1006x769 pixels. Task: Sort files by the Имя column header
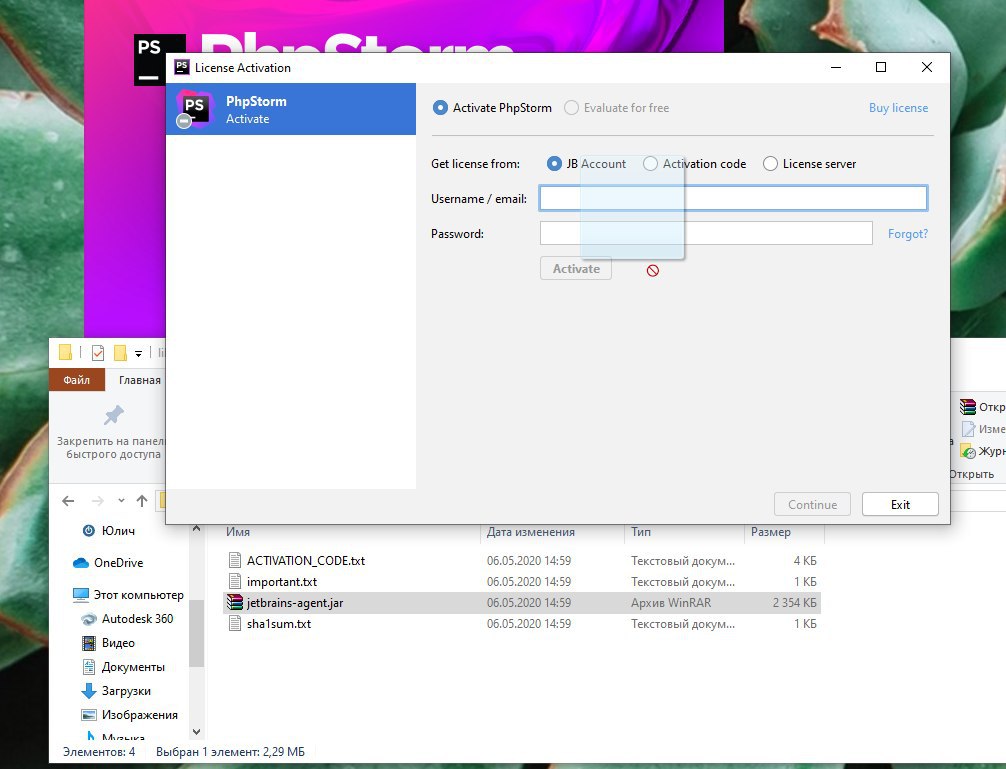237,532
